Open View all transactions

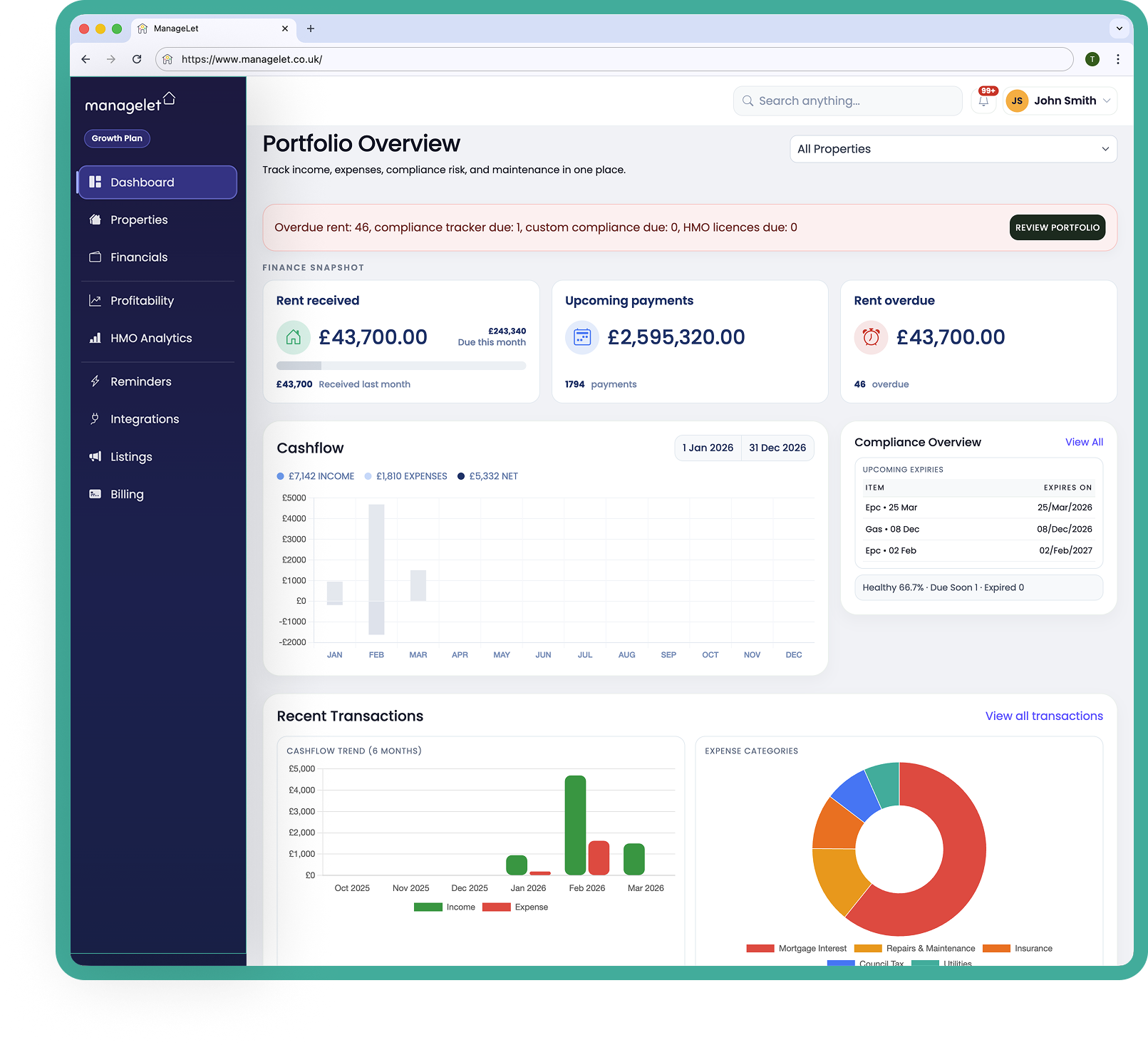pyautogui.click(x=1043, y=716)
